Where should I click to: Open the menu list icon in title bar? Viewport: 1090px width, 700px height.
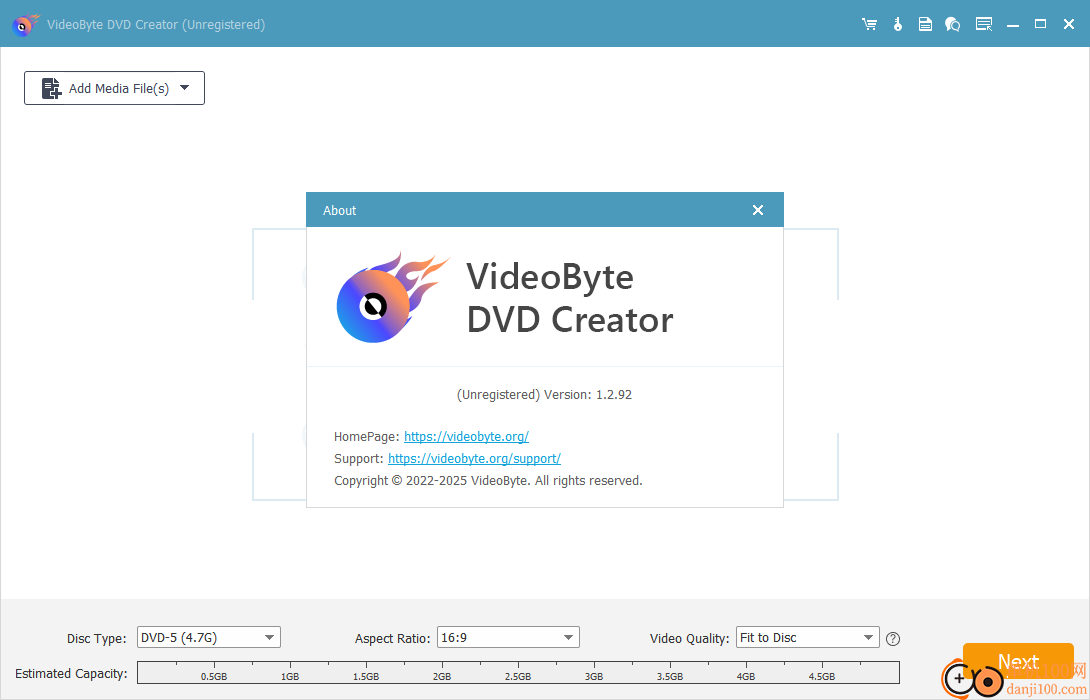984,24
